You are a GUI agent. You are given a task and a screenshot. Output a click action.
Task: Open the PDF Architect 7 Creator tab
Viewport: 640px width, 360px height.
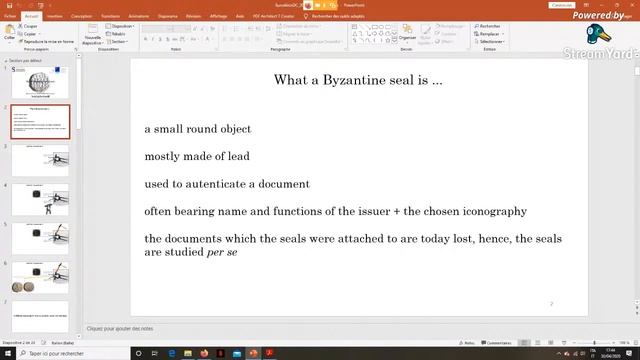(x=273, y=16)
